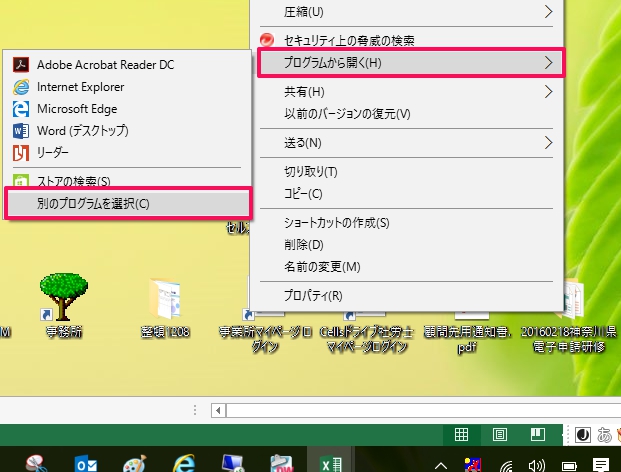Select Word (デスクトップ) from the submenu
621x472 pixels.
127,131
